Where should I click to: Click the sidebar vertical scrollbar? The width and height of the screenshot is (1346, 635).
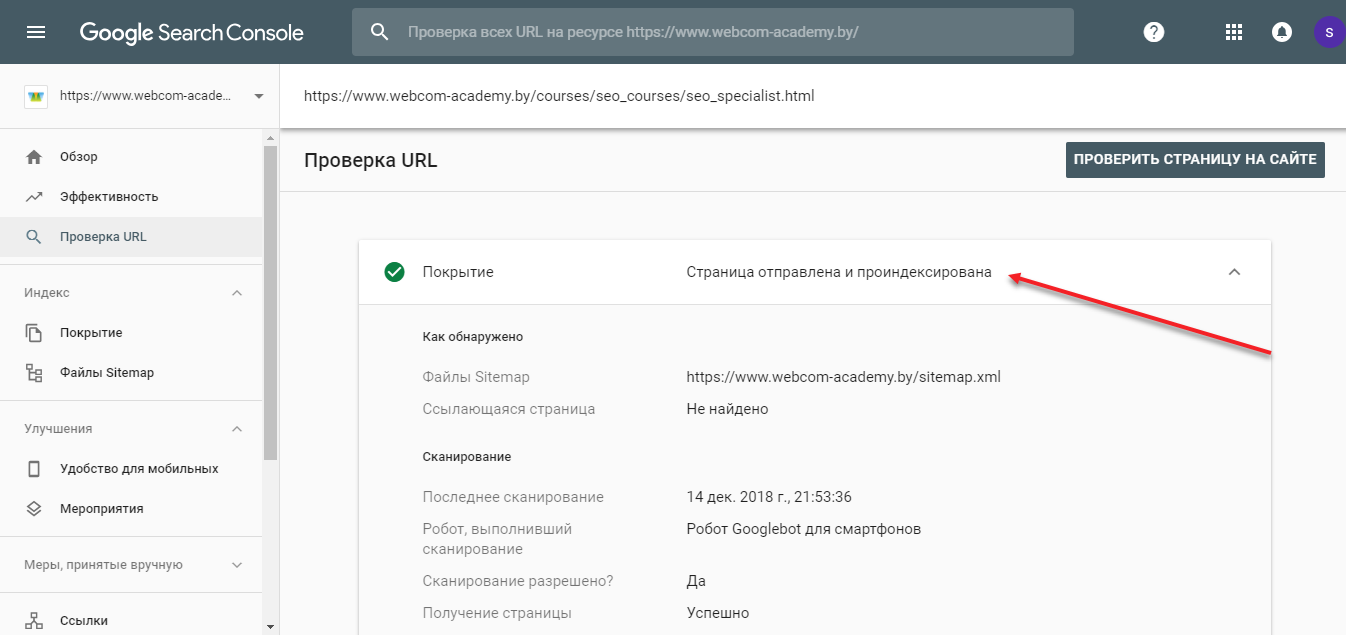coord(270,300)
